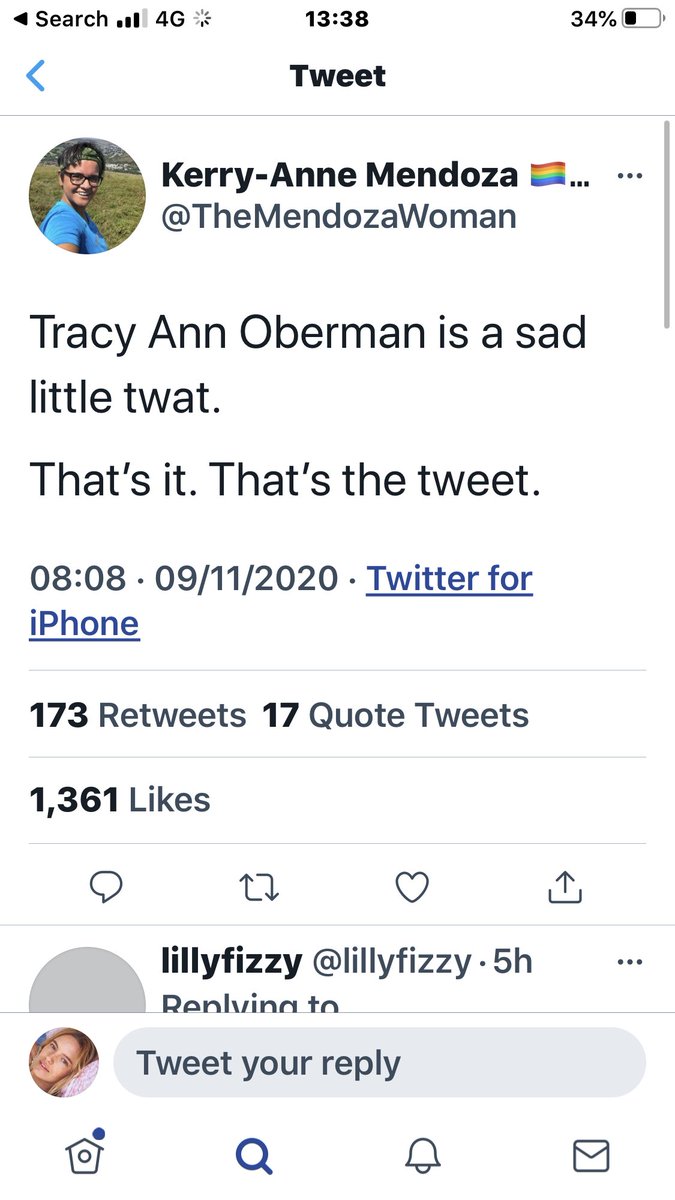Screen dimensions: 675x1200
Task: View the 17 Quote Tweets
Action: pos(396,715)
